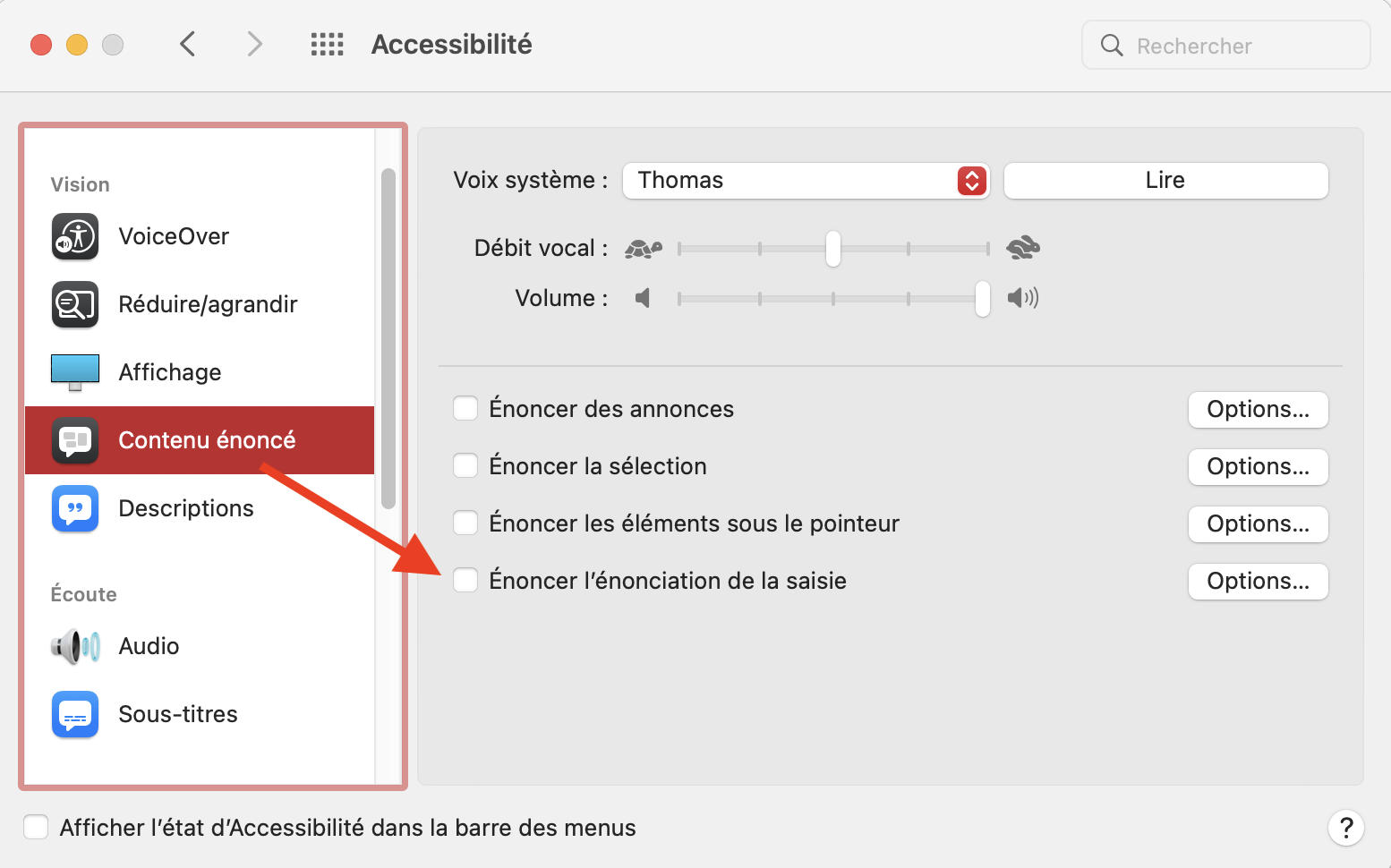Screen dimensions: 1391x868
Task: Open the Audio speaker icon
Action: [x=75, y=646]
